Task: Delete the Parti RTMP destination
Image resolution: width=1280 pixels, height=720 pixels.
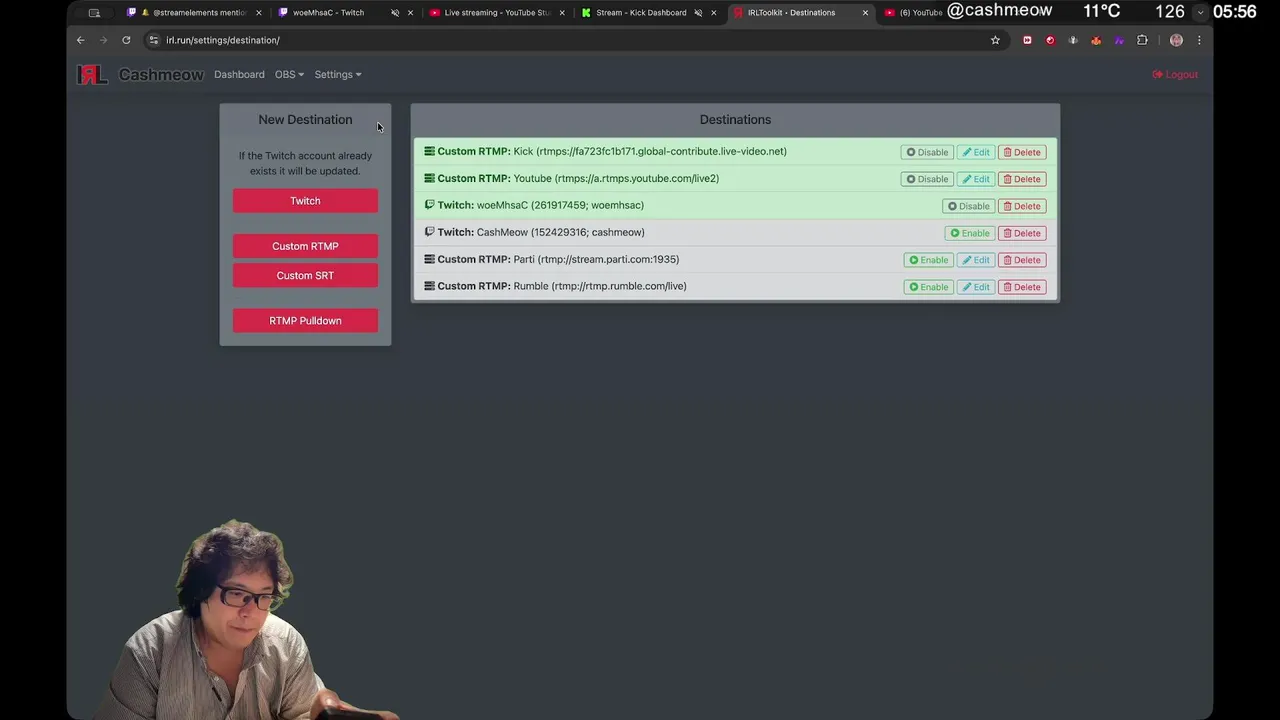Action: 1022,260
